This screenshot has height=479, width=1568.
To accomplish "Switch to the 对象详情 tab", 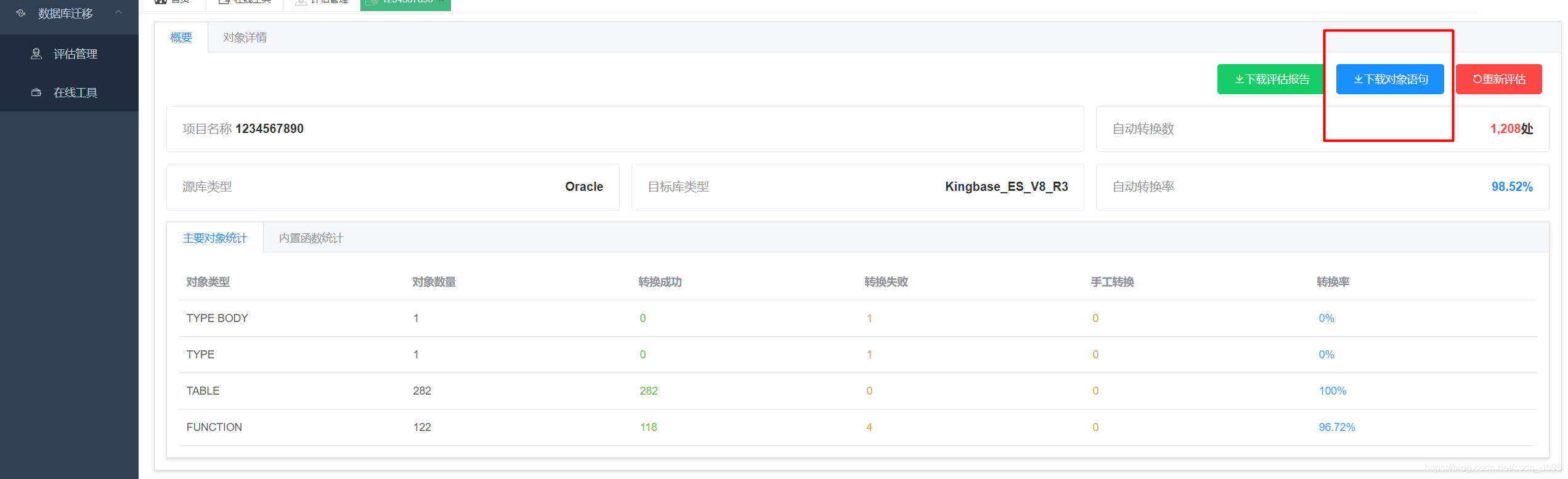I will pyautogui.click(x=245, y=38).
